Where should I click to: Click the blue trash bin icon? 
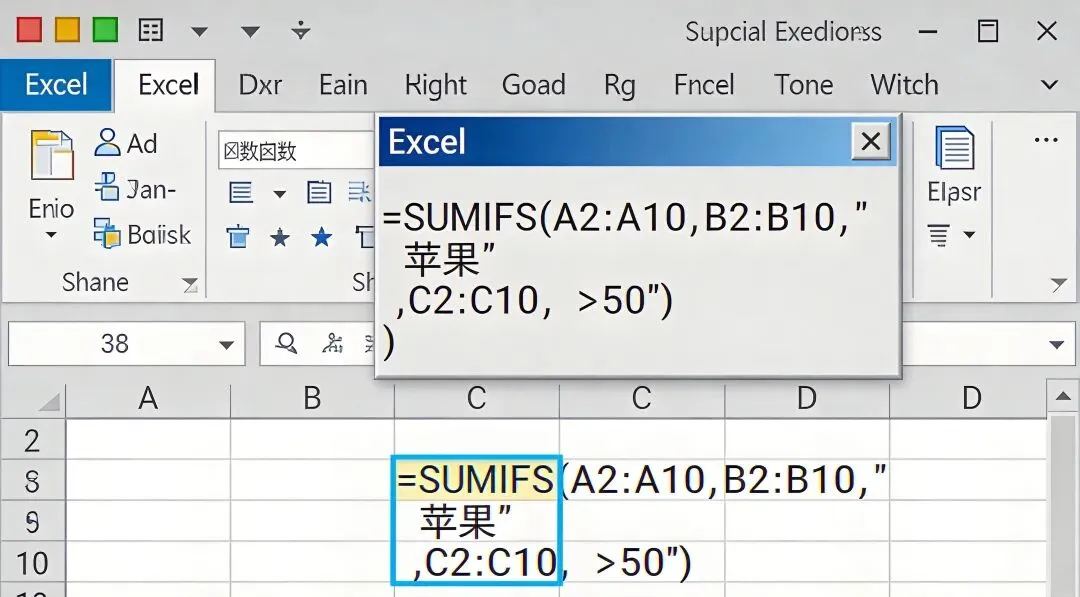(x=238, y=238)
